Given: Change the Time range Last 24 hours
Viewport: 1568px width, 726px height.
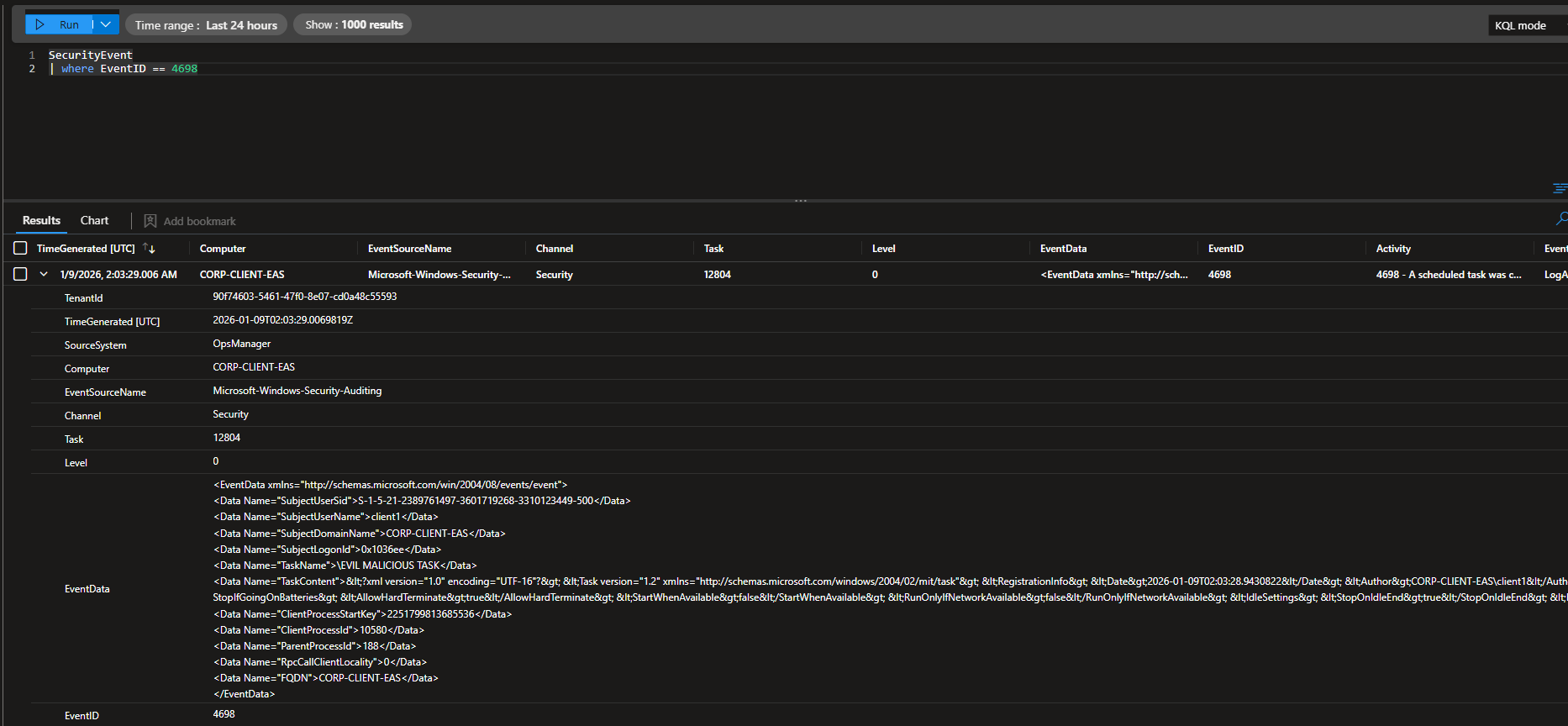Looking at the screenshot, I should click(206, 25).
